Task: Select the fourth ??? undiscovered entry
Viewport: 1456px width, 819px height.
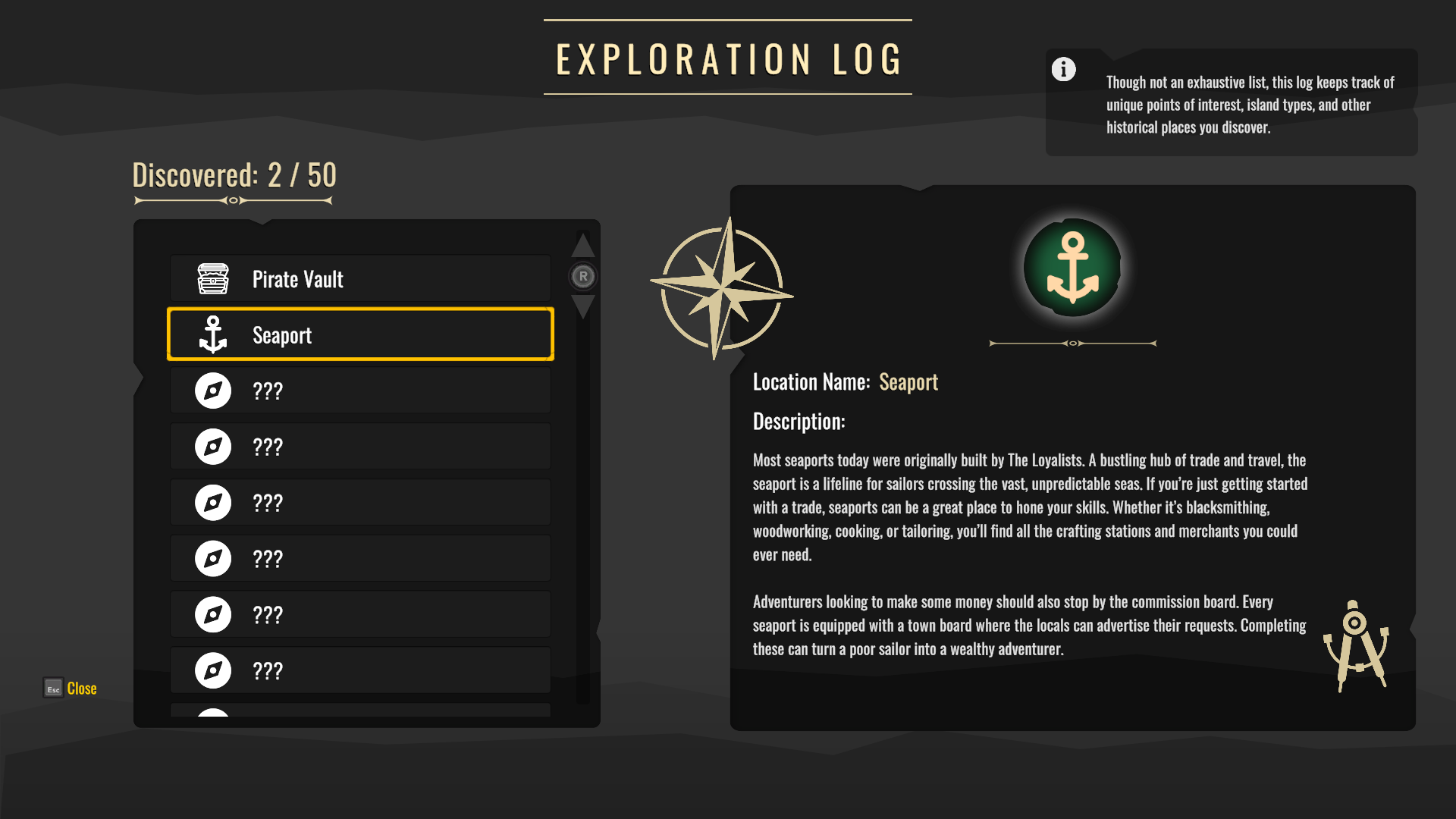Action: coord(360,559)
